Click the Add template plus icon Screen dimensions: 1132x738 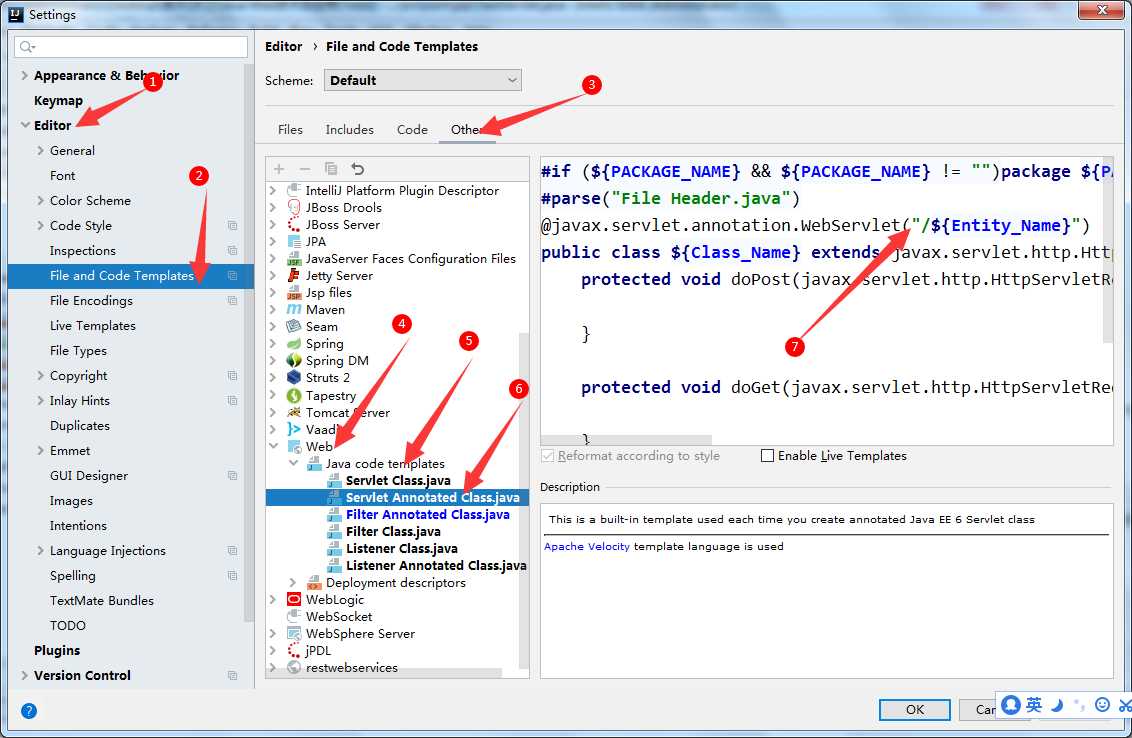(279, 169)
